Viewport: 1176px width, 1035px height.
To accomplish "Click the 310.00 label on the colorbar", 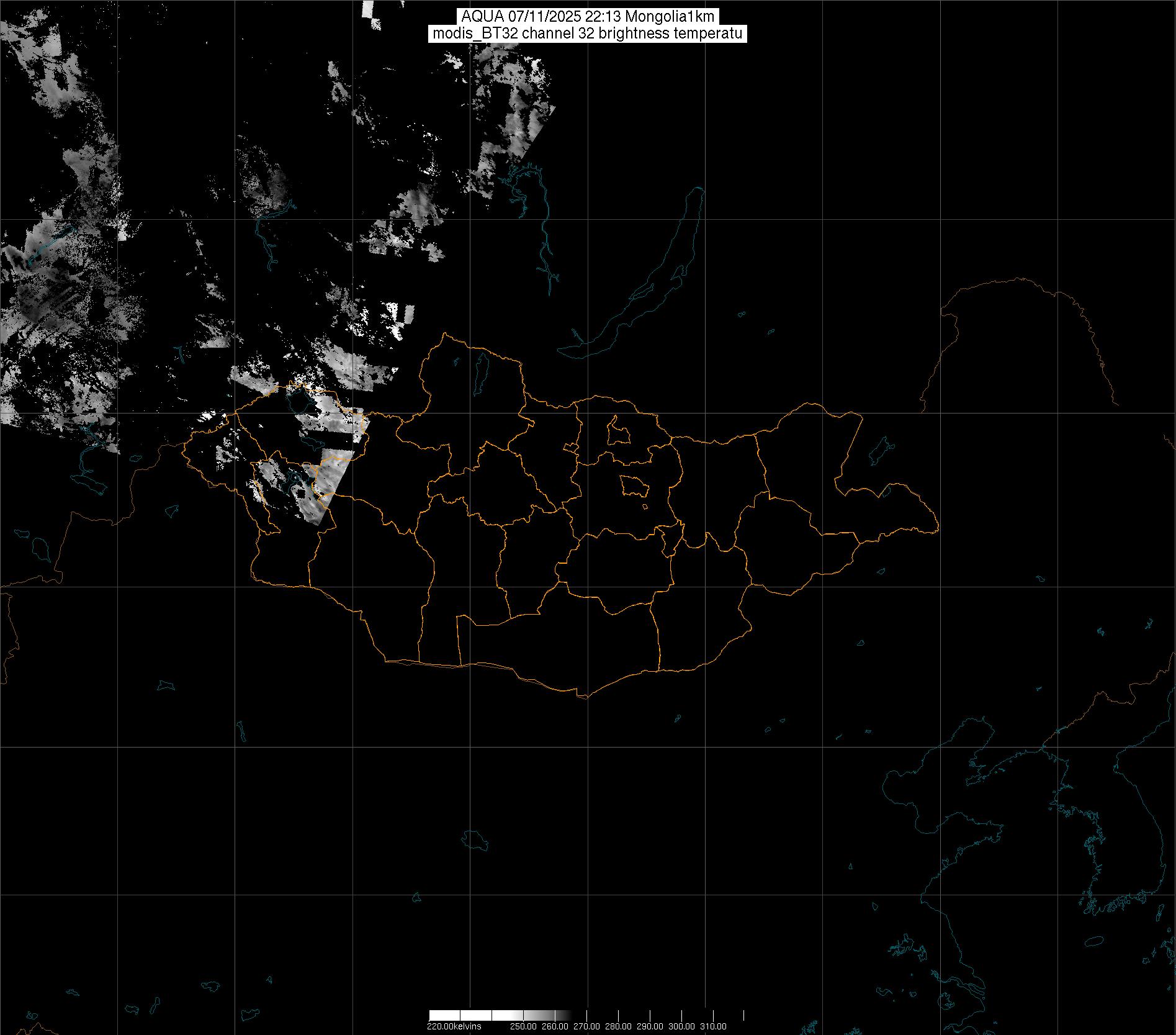I will tap(713, 1026).
